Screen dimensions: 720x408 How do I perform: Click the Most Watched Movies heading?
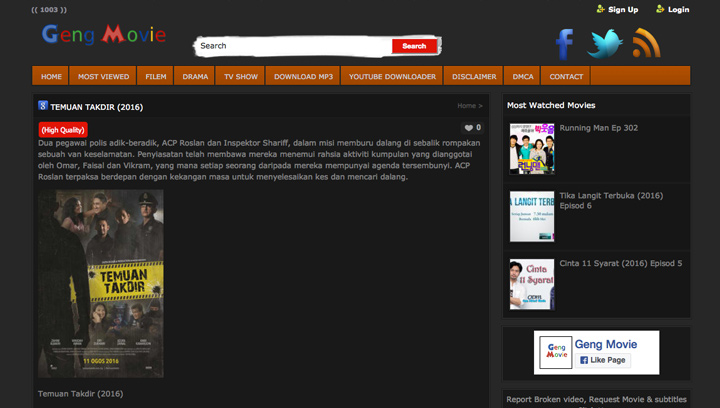[551, 105]
